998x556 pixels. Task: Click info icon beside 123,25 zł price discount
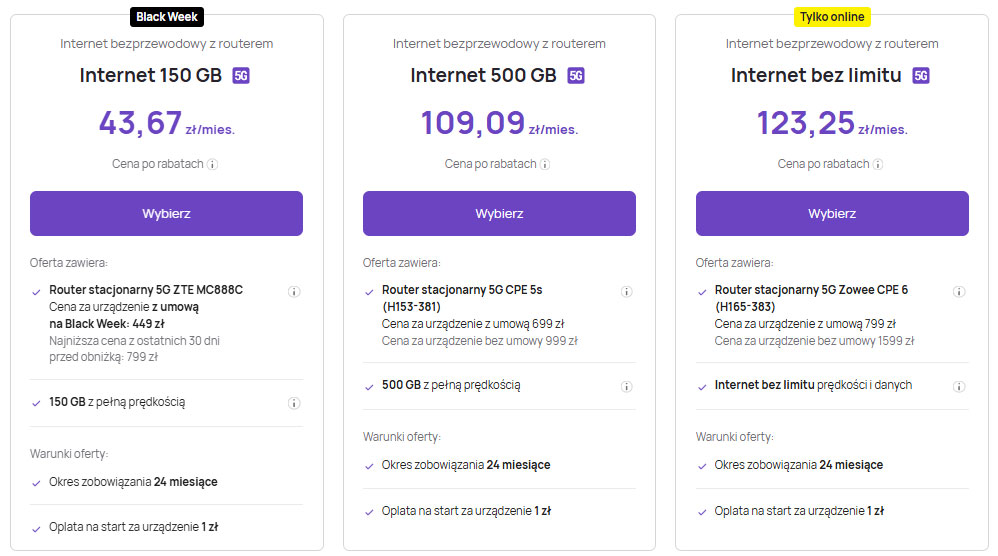coord(878,164)
